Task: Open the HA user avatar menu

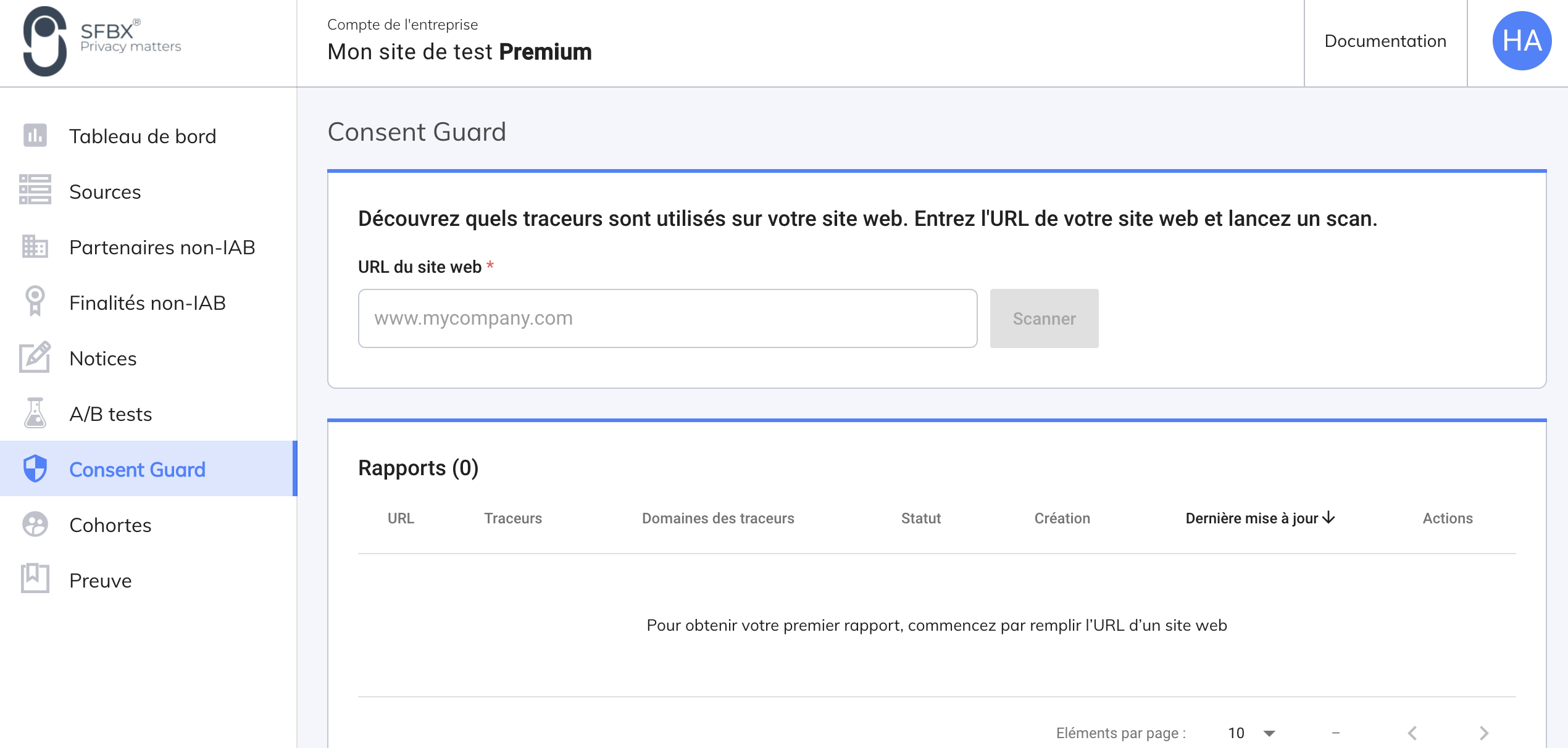Action: tap(1522, 41)
